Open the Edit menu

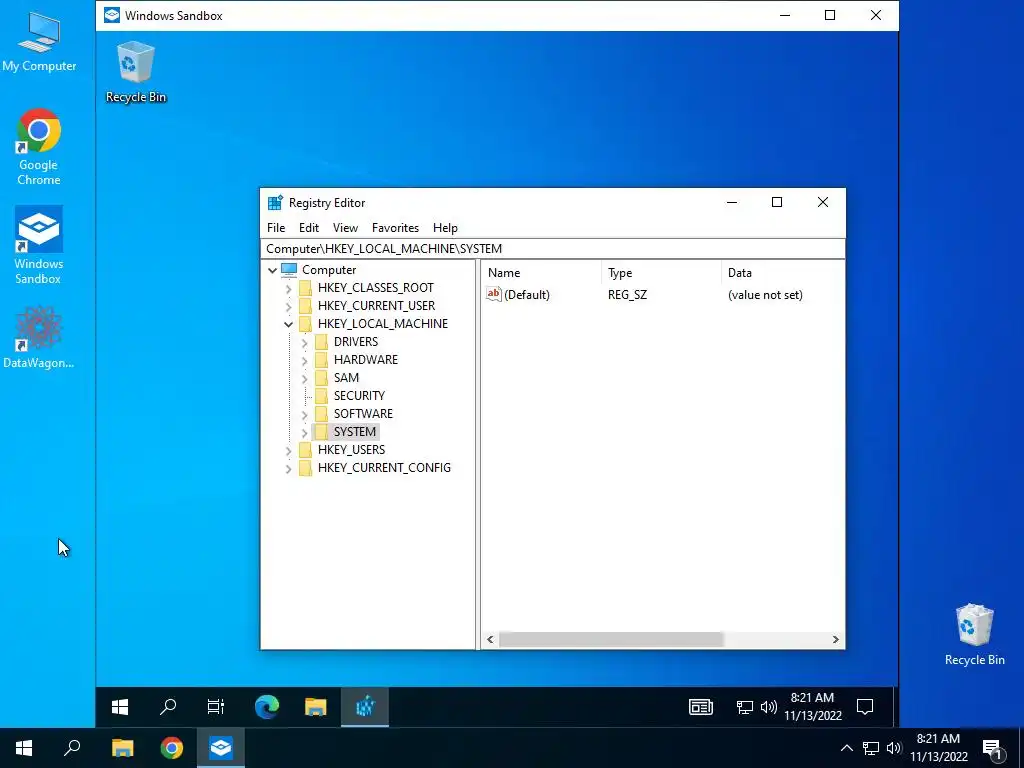(x=309, y=228)
